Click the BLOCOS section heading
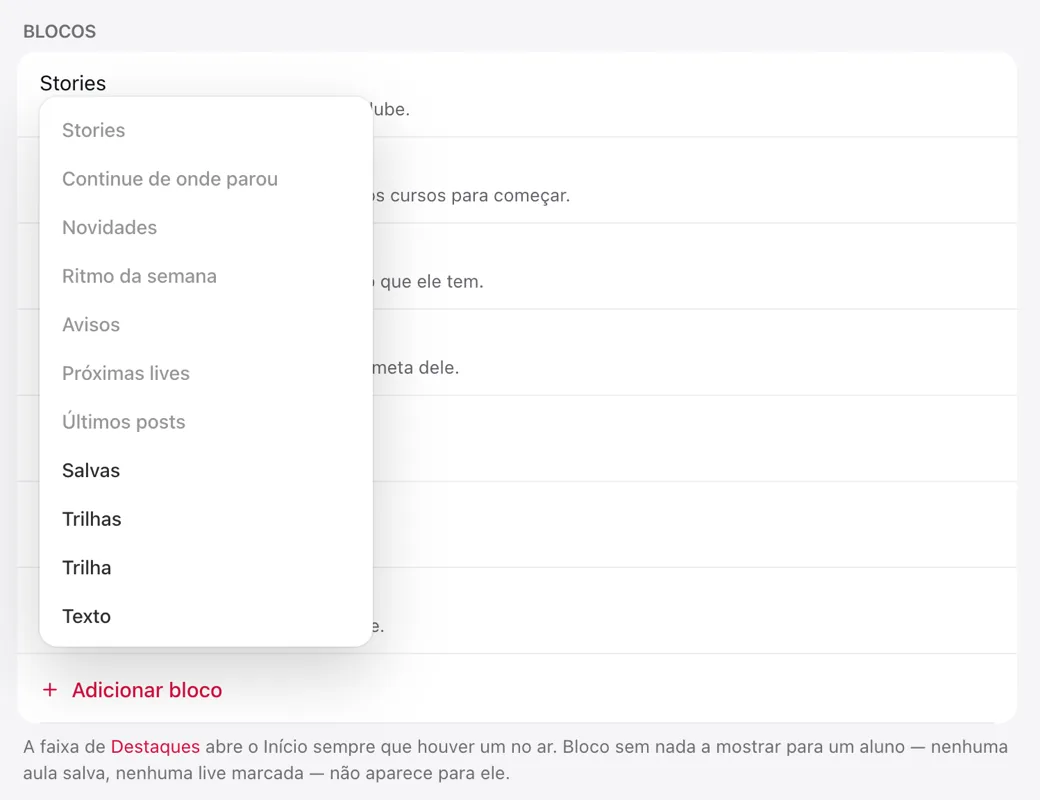 coord(60,31)
